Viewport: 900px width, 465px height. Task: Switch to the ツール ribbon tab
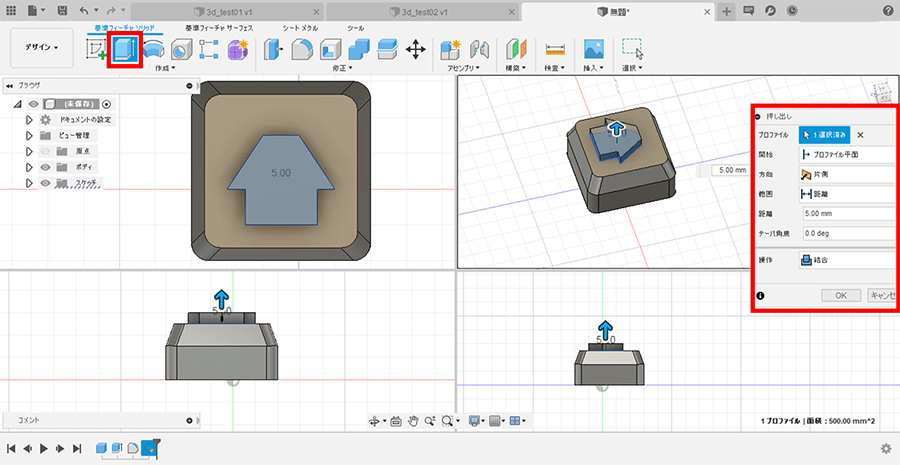pos(356,28)
